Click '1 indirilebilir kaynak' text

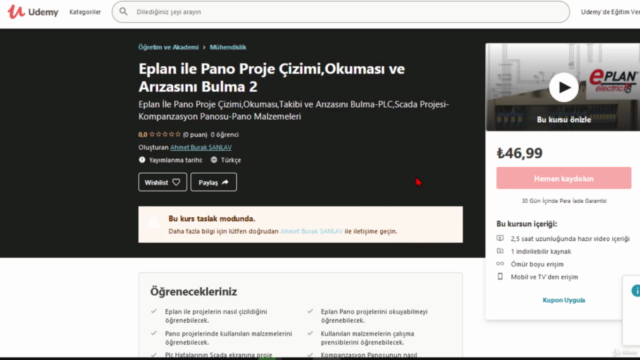click(x=541, y=251)
